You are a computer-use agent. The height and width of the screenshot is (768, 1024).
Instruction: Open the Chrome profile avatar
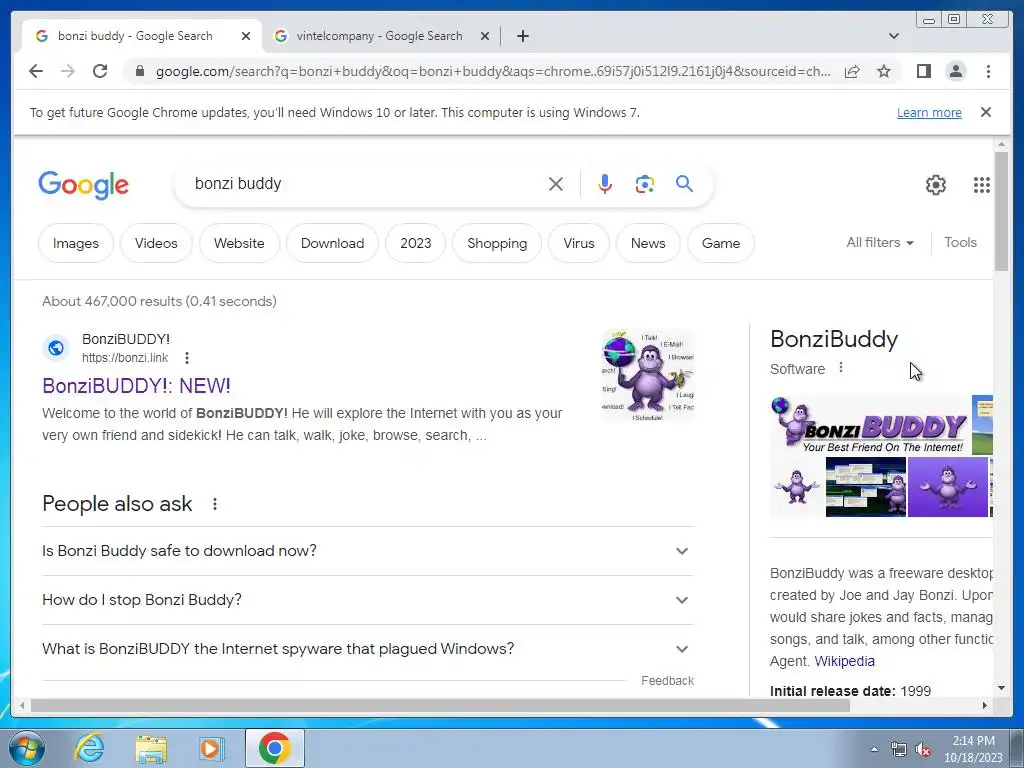click(x=955, y=71)
